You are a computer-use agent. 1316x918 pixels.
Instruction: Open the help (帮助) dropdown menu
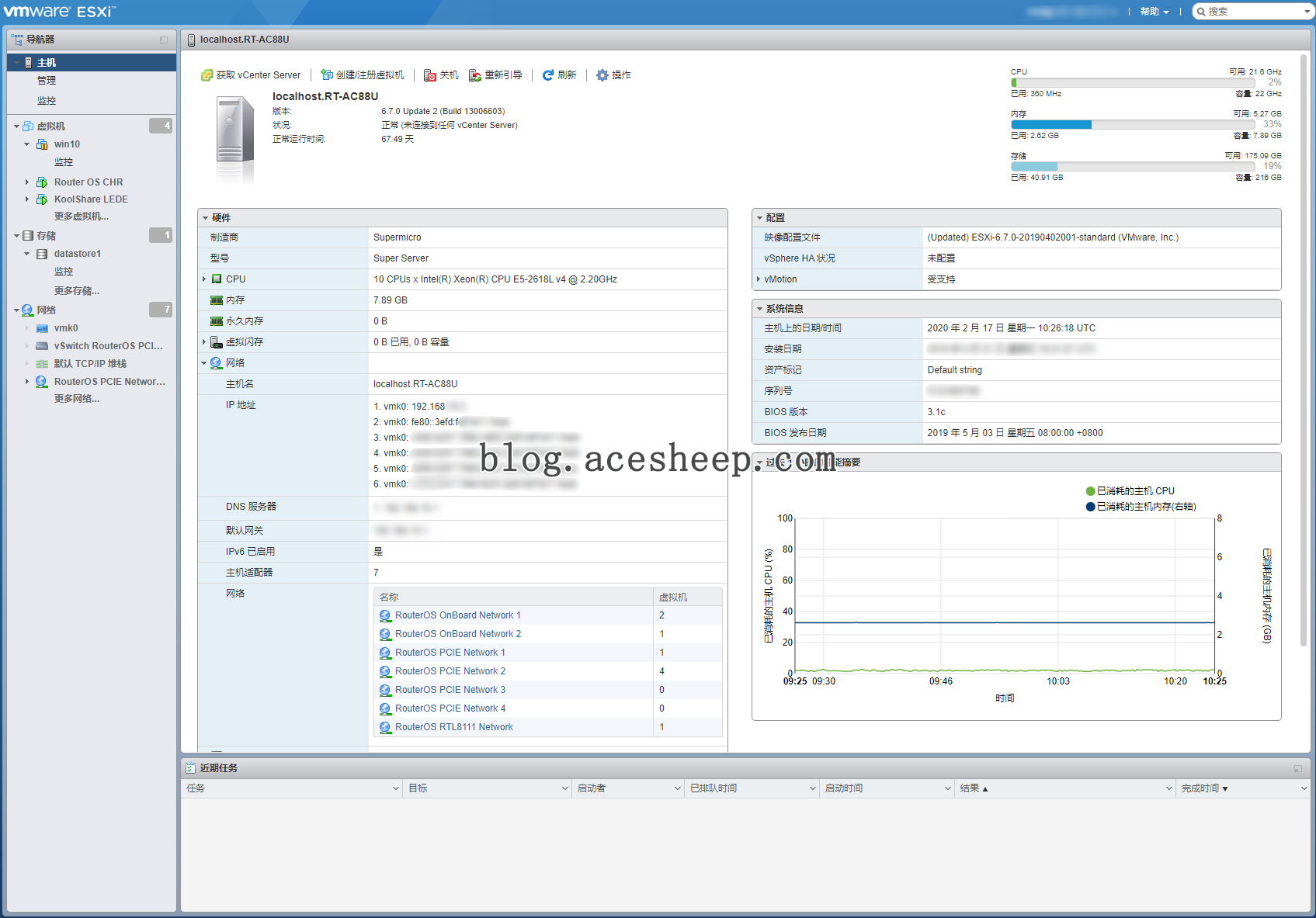click(1154, 12)
